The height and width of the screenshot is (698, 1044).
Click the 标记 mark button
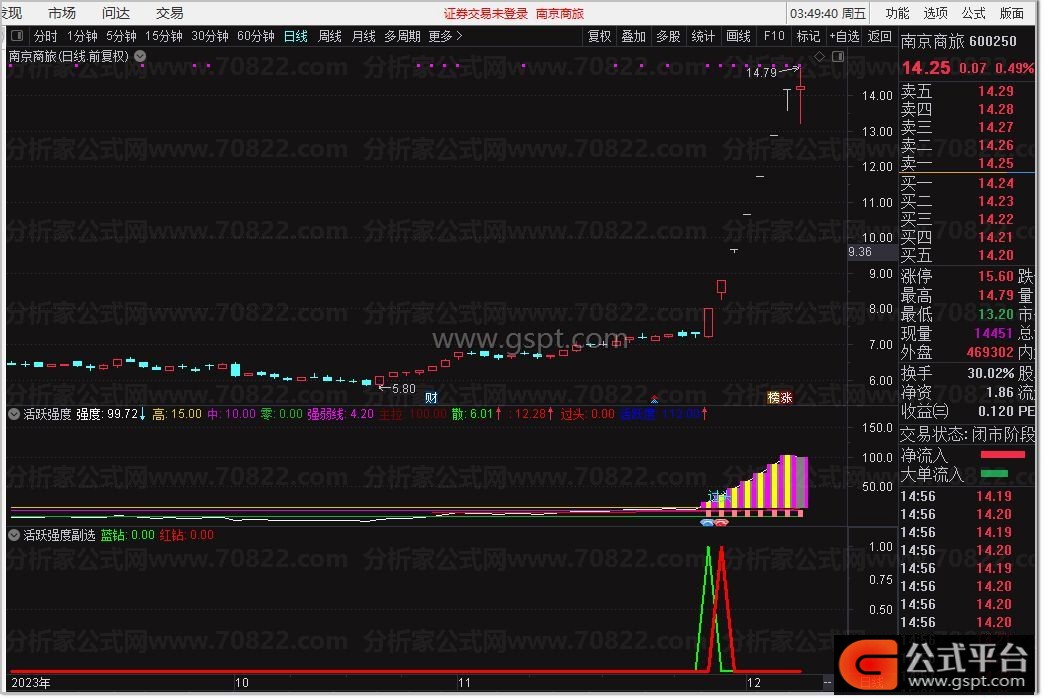(808, 36)
